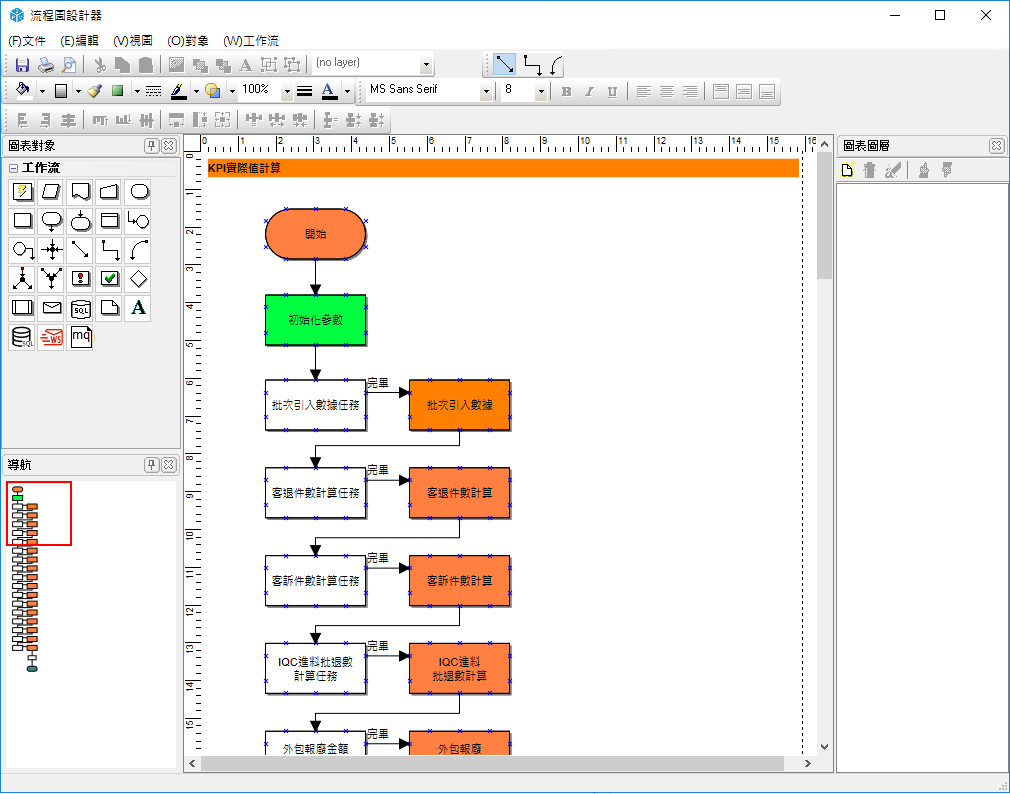Set text alignment to right
The height and width of the screenshot is (794, 1010).
click(x=690, y=91)
